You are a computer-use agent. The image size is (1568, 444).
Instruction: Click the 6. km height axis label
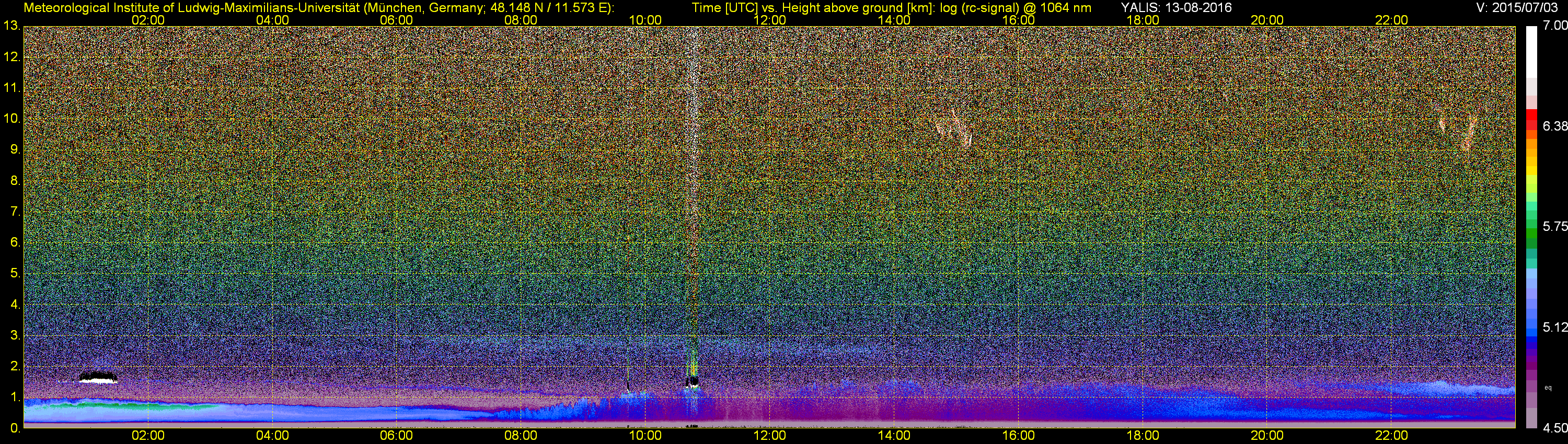click(15, 243)
